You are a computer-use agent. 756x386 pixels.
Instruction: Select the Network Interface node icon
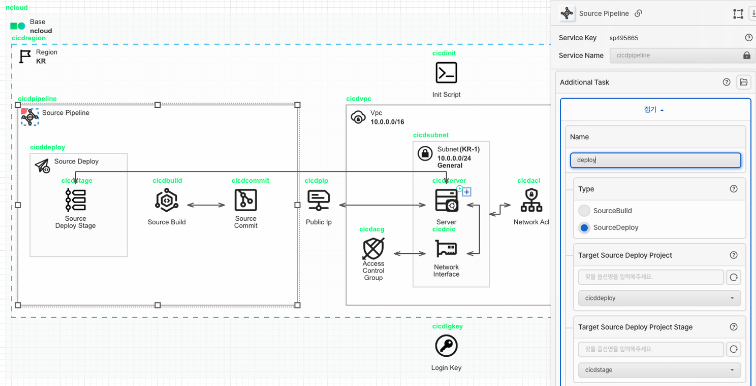[446, 249]
